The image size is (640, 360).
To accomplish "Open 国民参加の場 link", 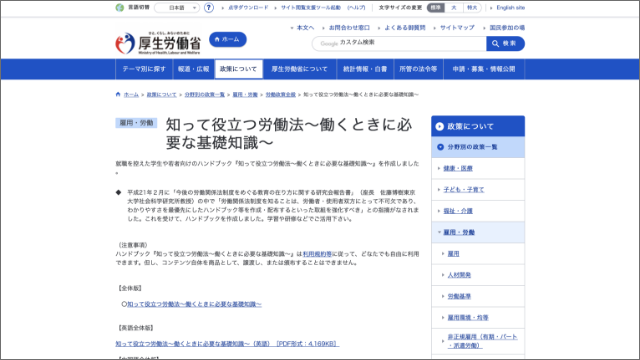I will click(x=507, y=28).
